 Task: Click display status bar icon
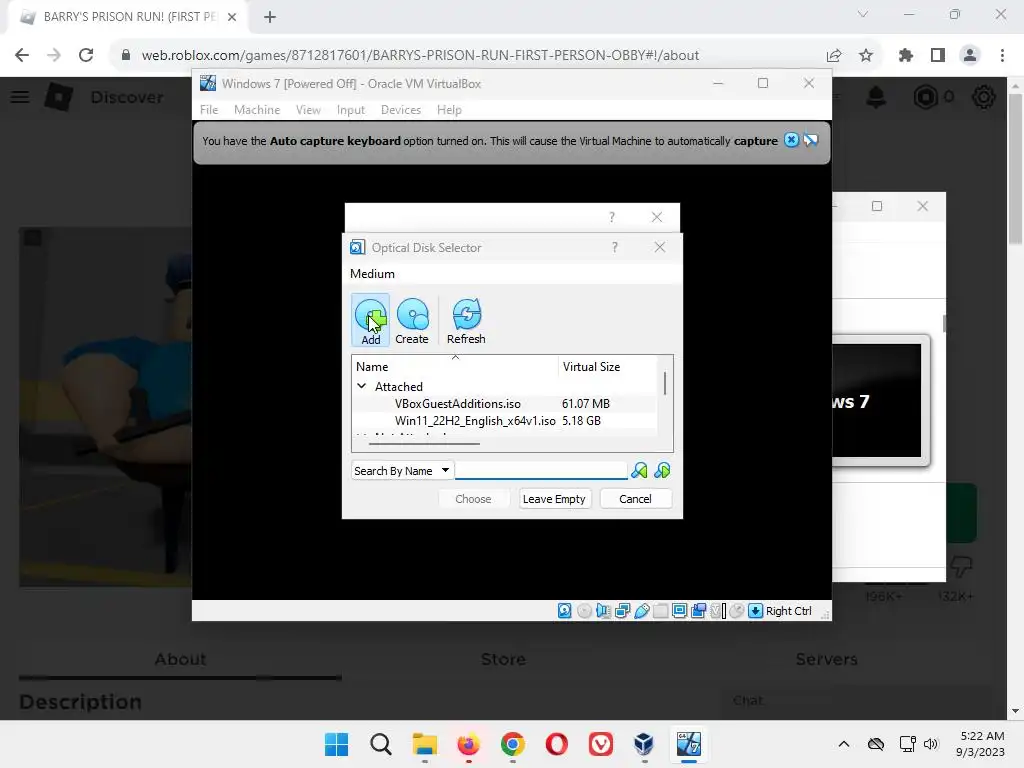(680, 611)
